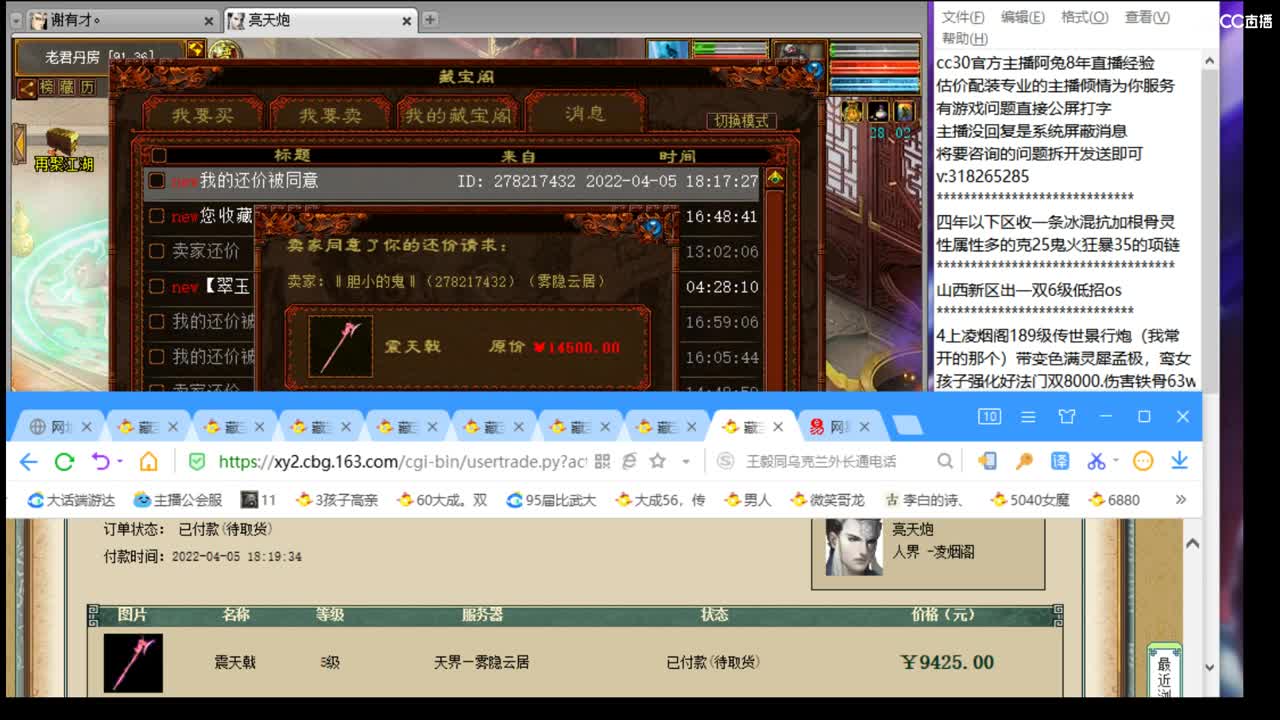Open 帮助(H) menu in notepad window
Image resolution: width=1280 pixels, height=720 pixels.
964,38
